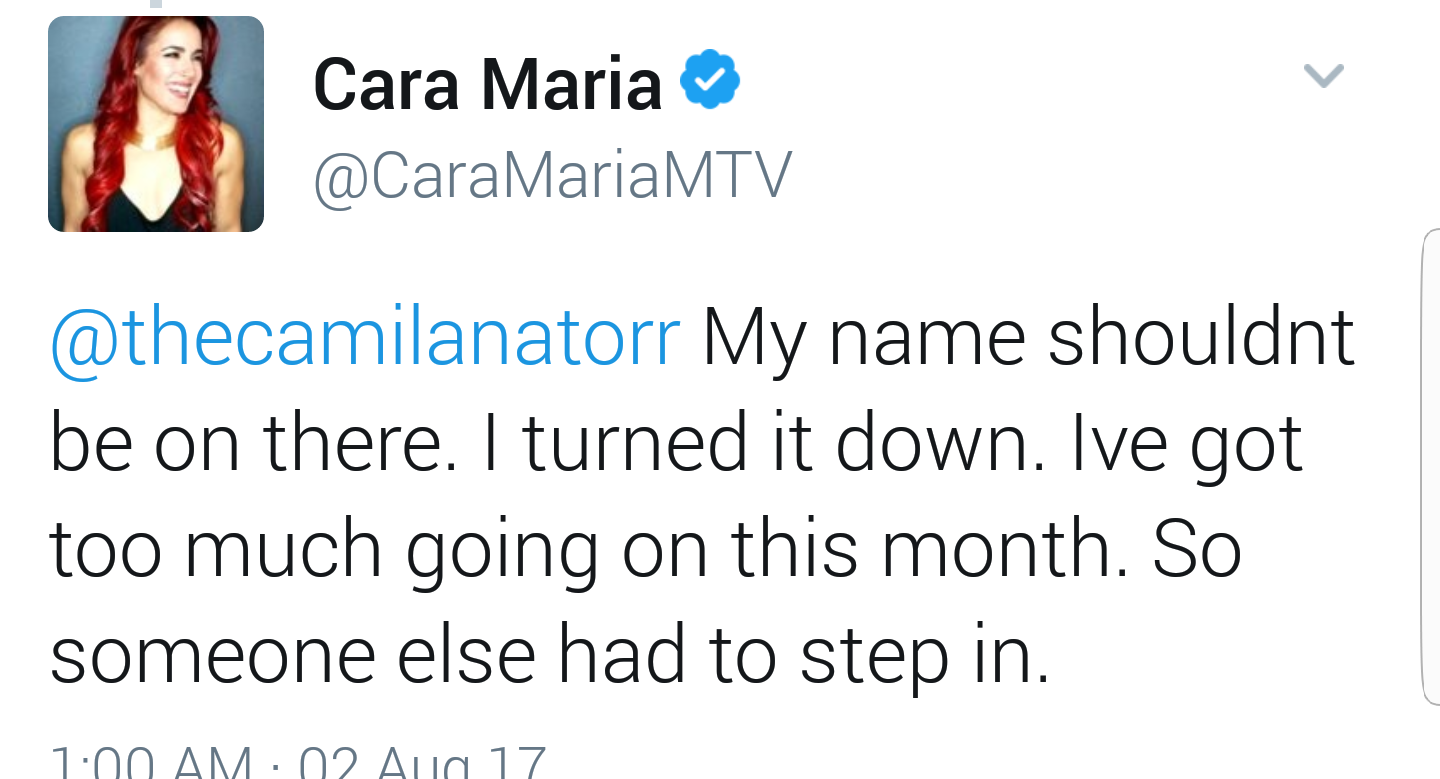Tap the blue verified badge

pyautogui.click(x=710, y=79)
